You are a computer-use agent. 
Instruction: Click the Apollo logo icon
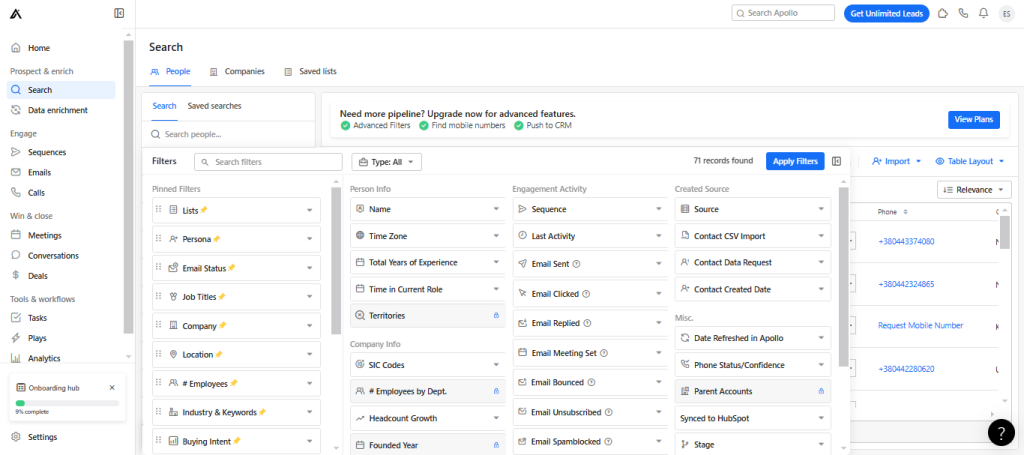click(16, 14)
